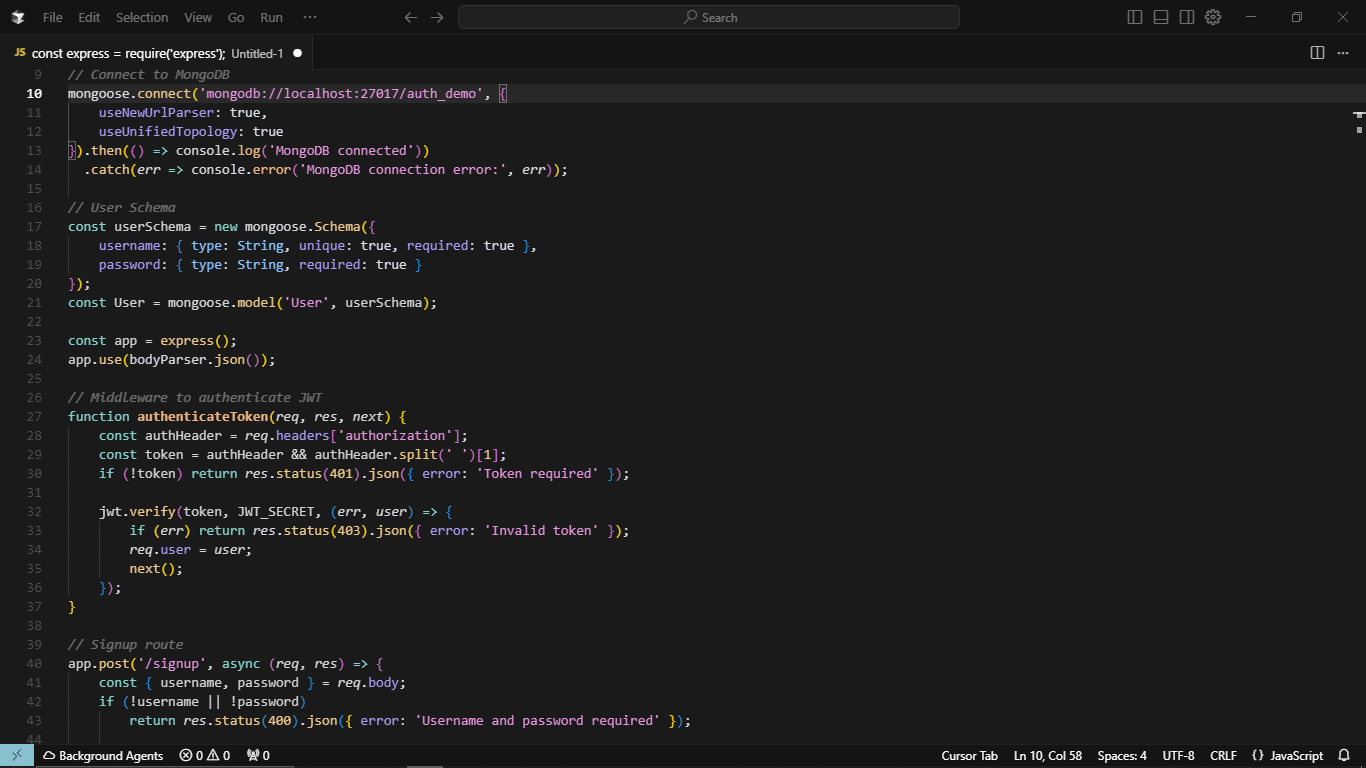The image size is (1366, 768).
Task: Change indentation via Spaces: 4
Action: click(1122, 756)
